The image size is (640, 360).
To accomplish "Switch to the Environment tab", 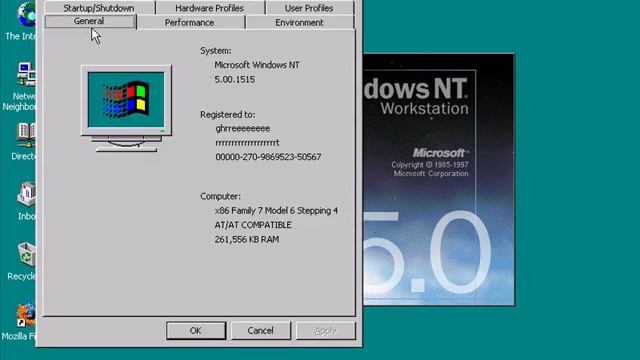I will pos(299,22).
